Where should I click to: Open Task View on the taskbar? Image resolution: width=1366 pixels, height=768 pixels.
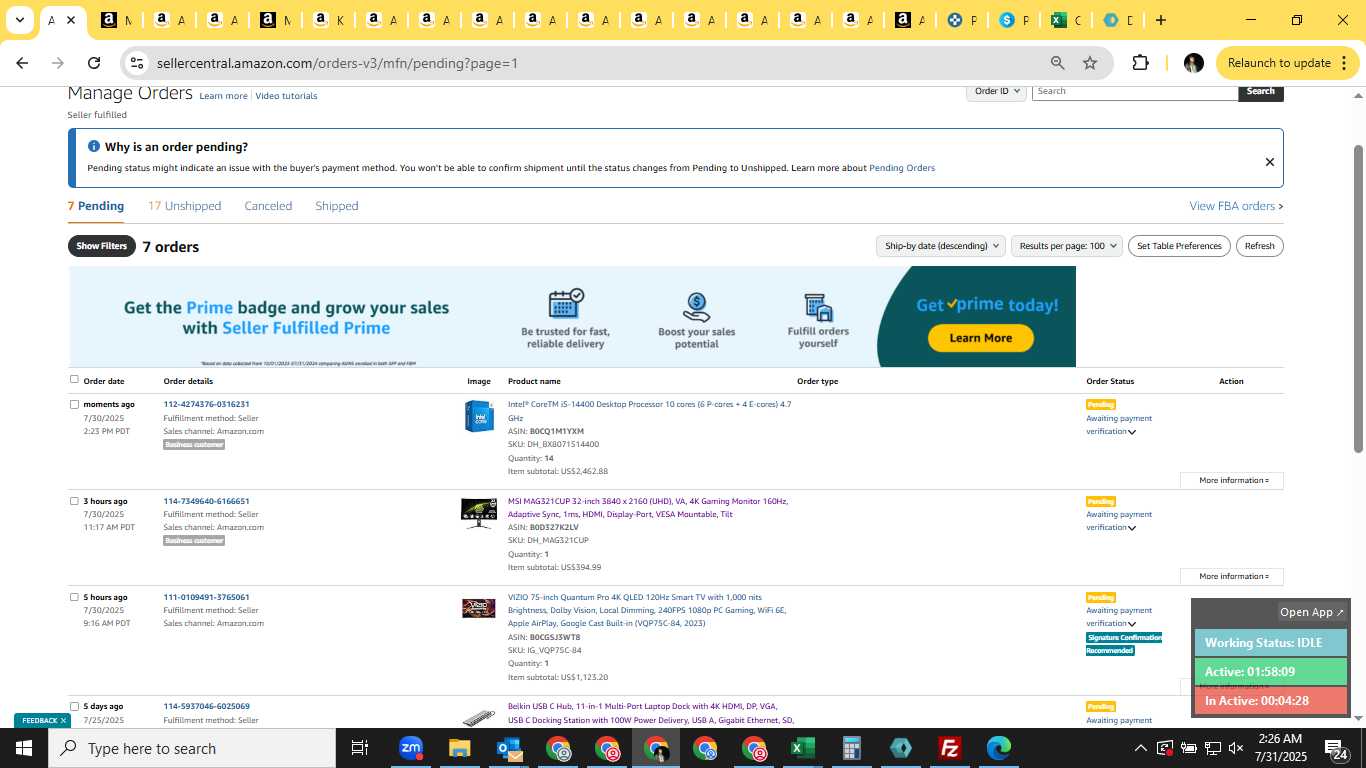360,748
